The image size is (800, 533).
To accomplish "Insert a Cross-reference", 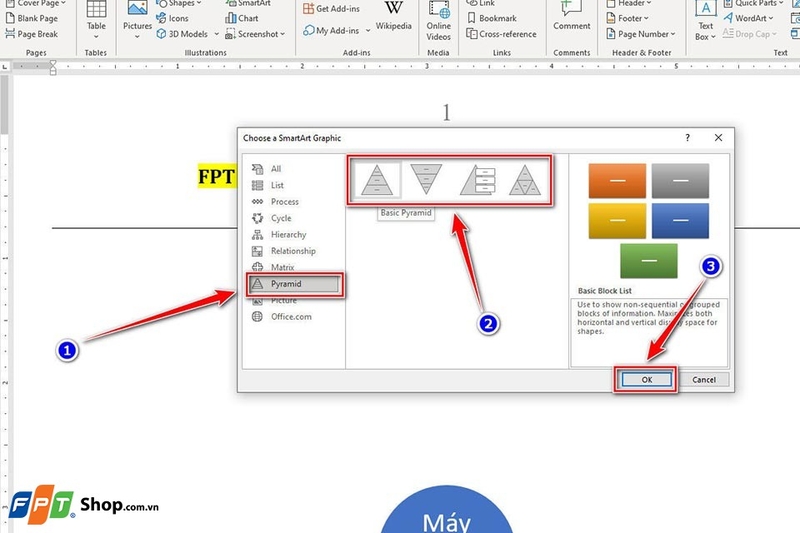I will point(502,34).
